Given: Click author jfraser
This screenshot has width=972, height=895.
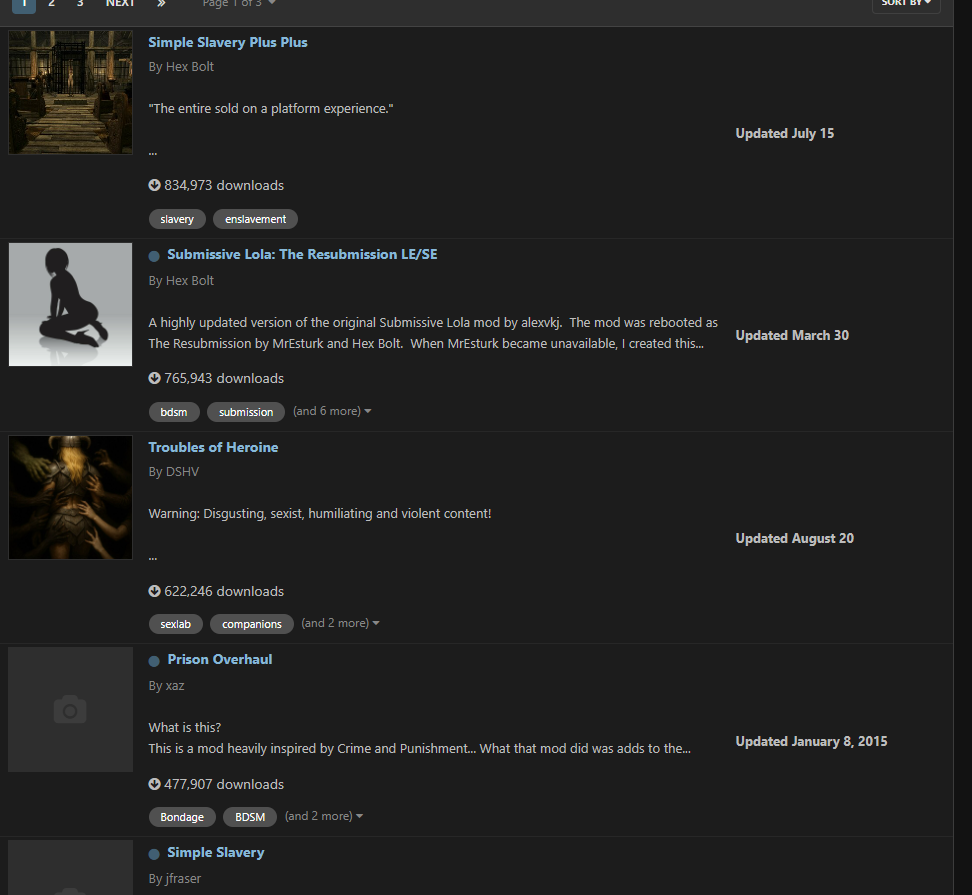Looking at the screenshot, I should pyautogui.click(x=183, y=878).
